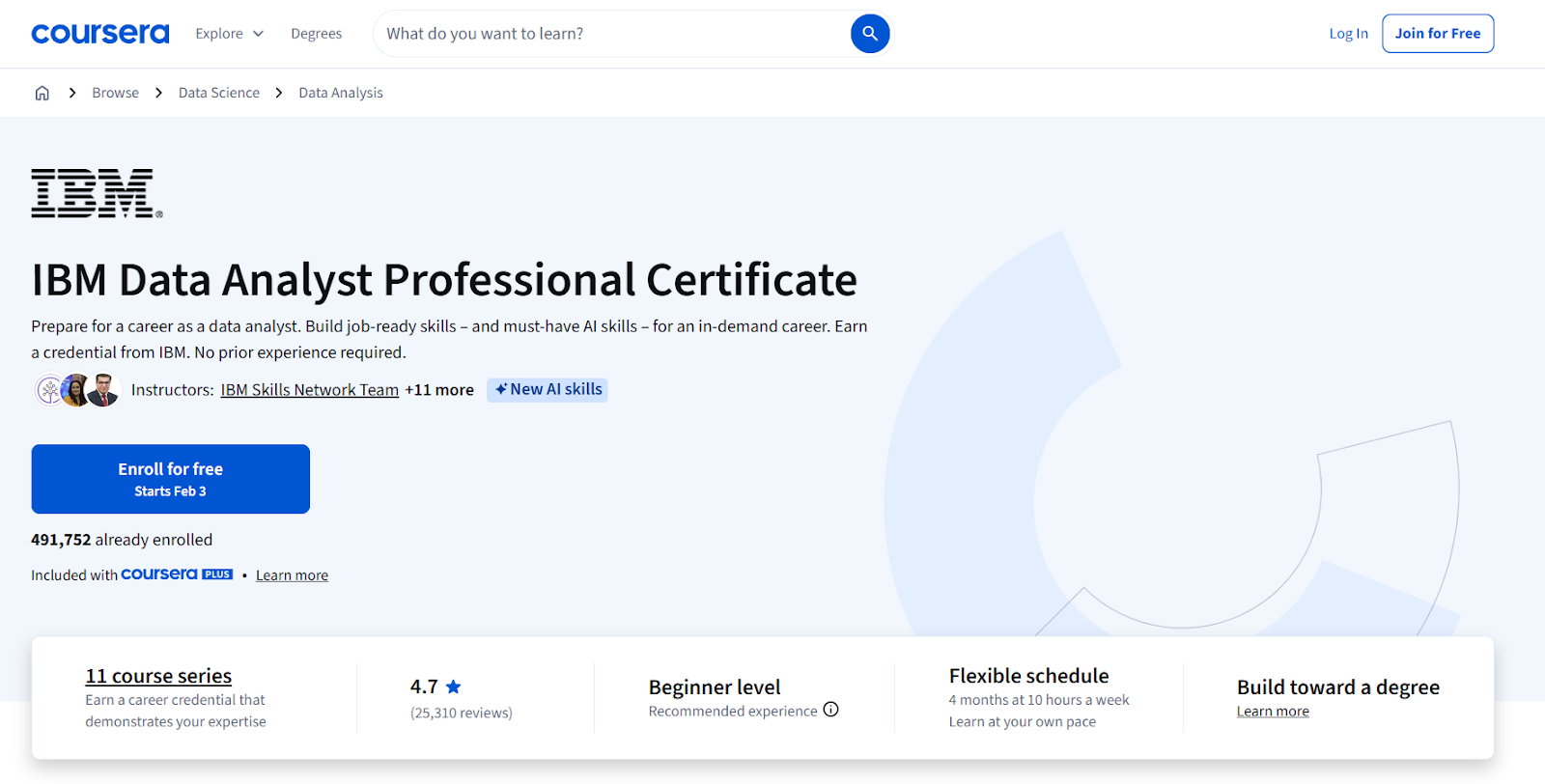Viewport: 1545px width, 784px height.
Task: Click the instructor avatars group
Action: [x=76, y=390]
